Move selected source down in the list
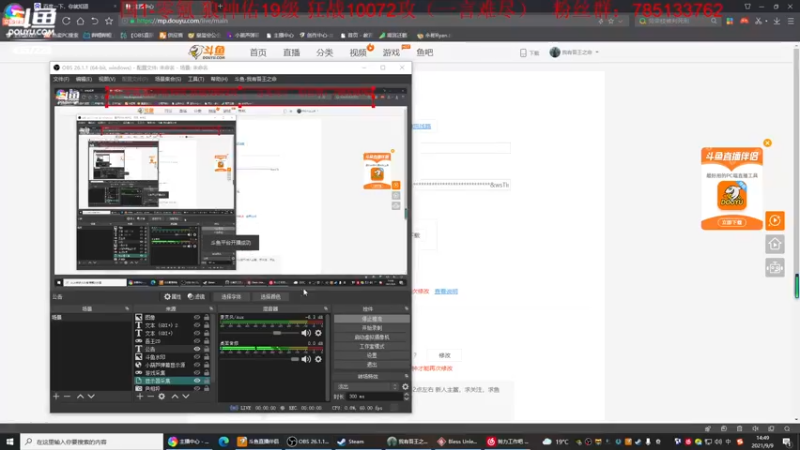The image size is (800, 450). tap(186, 396)
